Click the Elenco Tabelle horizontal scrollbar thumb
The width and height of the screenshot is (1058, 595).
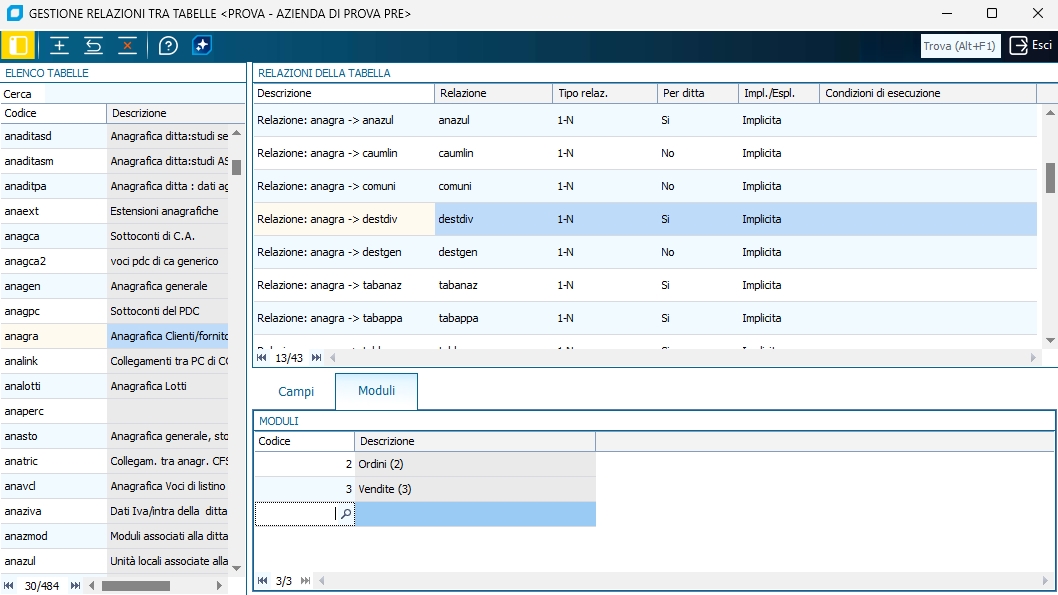click(135, 585)
